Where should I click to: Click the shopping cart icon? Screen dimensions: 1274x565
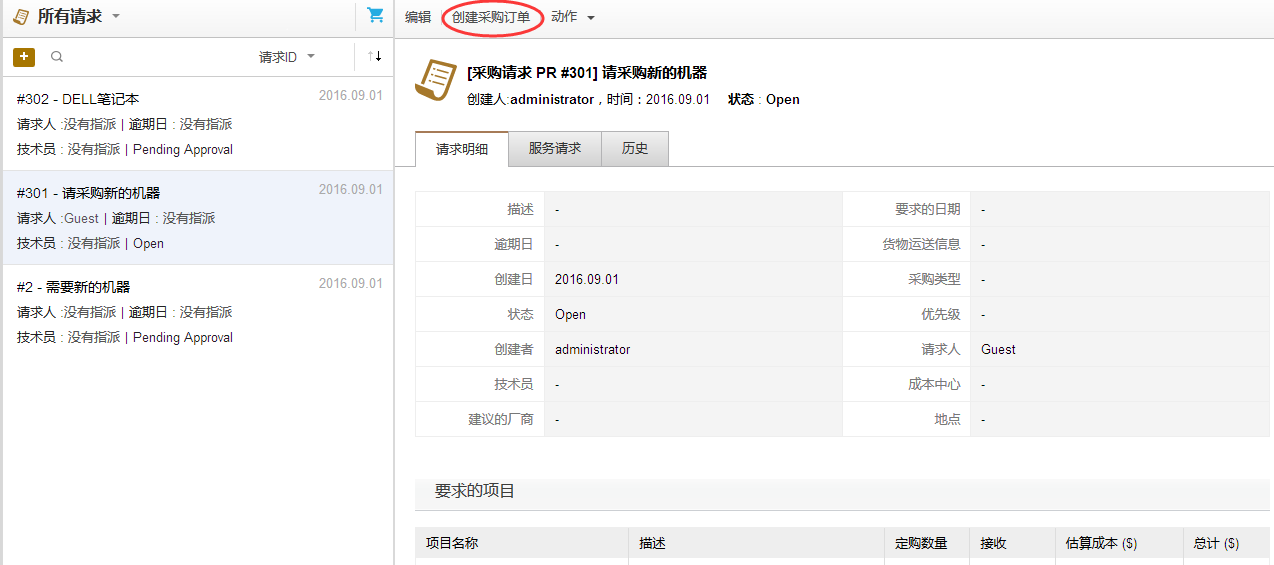[x=375, y=16]
